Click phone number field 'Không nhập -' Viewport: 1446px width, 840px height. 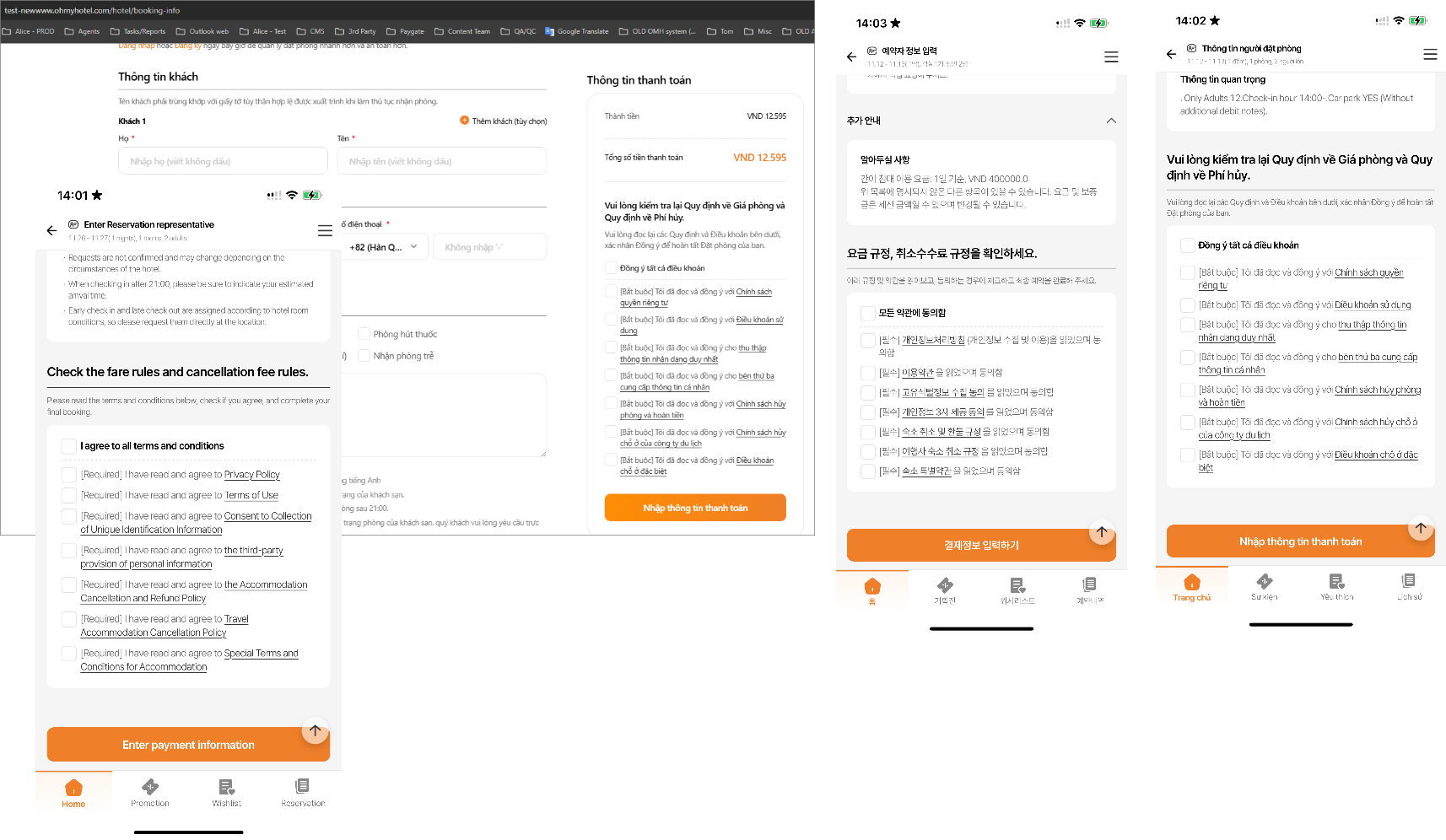click(489, 247)
